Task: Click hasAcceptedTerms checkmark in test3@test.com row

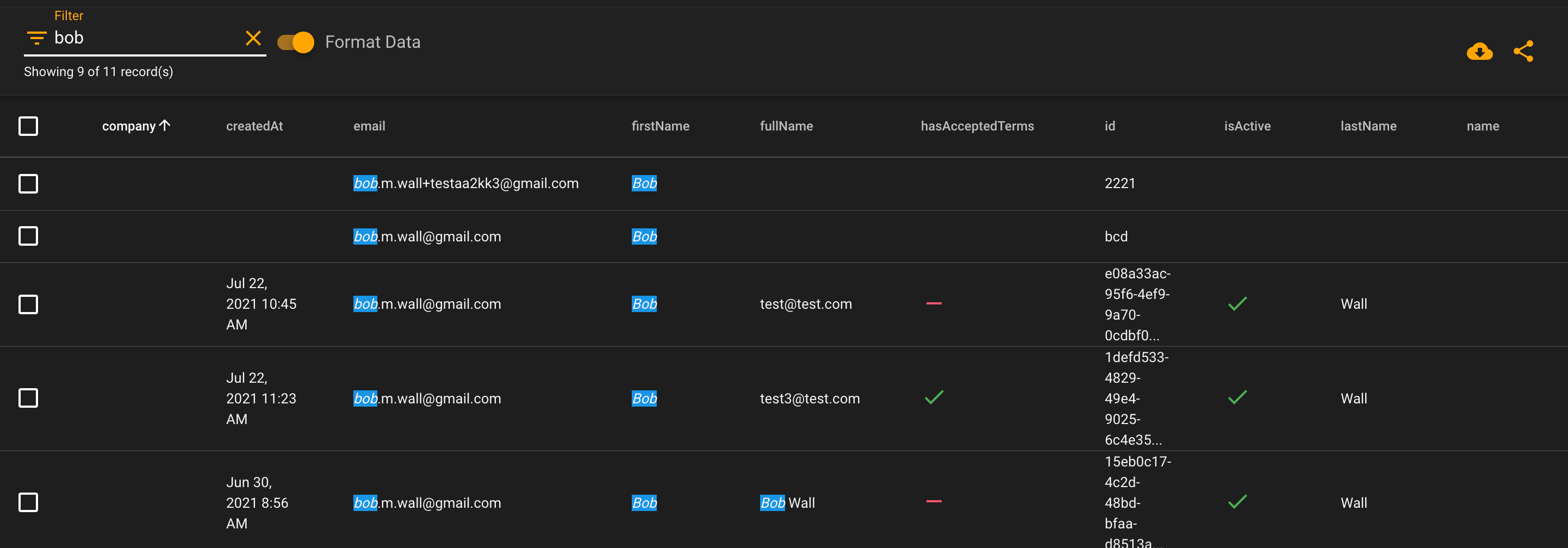Action: pos(934,397)
